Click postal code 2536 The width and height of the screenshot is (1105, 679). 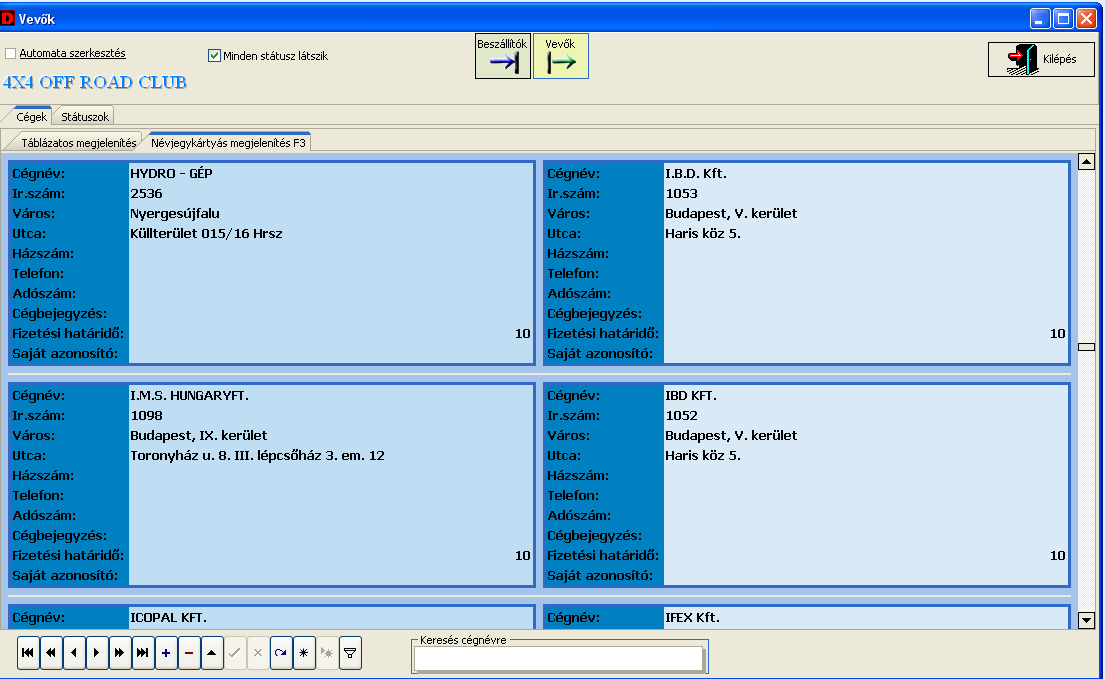coord(146,194)
